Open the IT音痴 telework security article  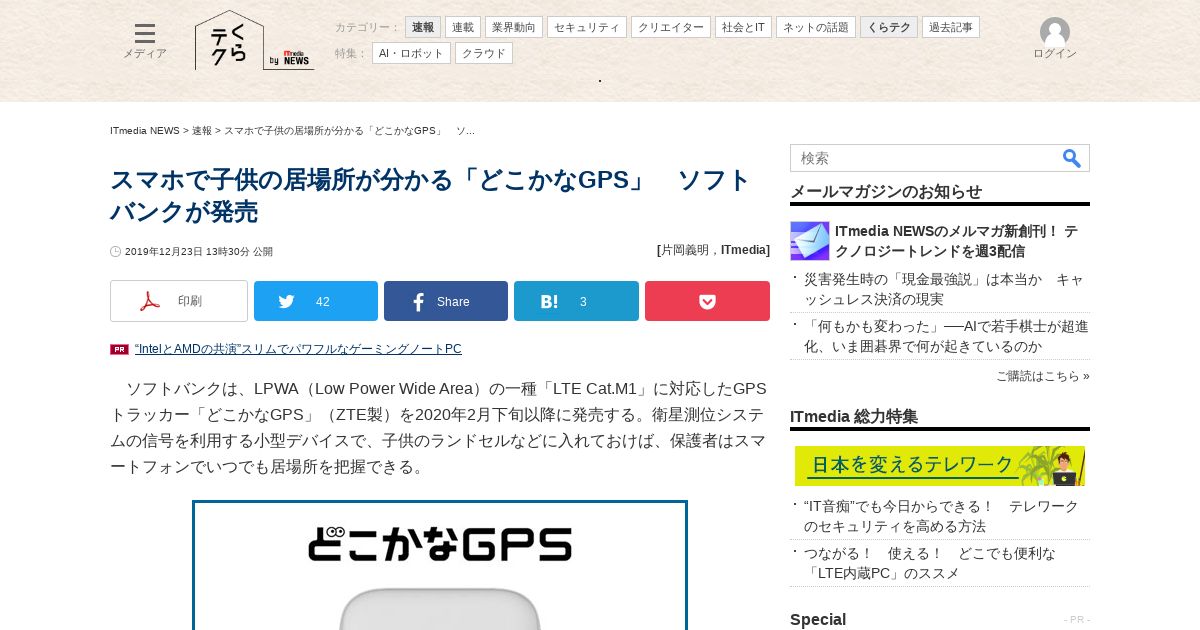click(941, 516)
